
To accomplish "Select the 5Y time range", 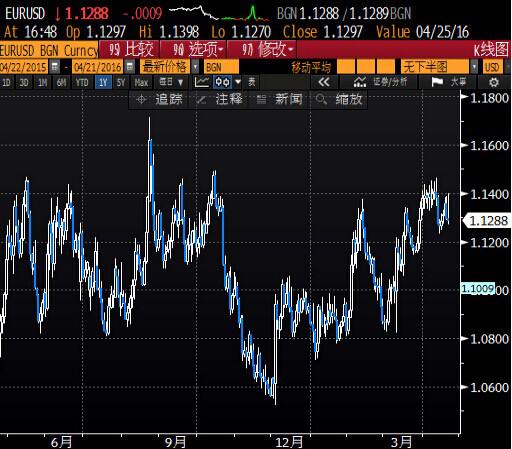I will 121,82.
